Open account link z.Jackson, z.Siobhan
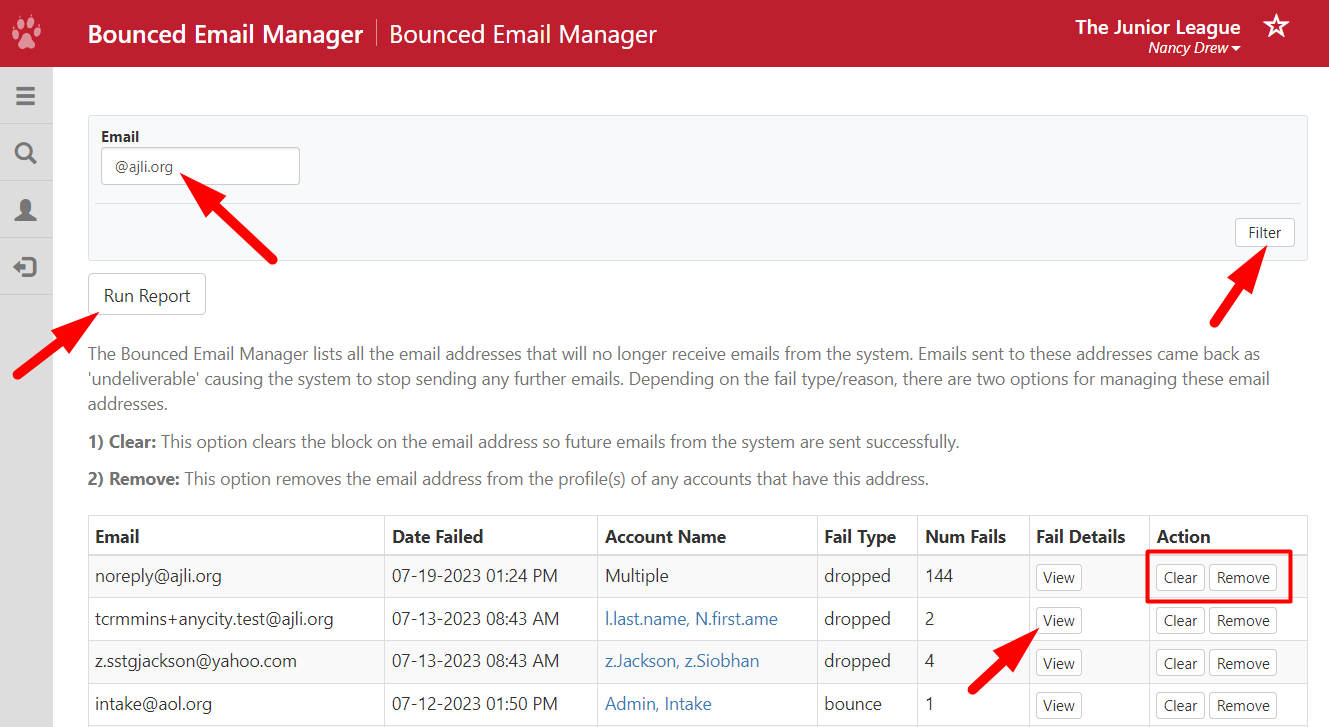Viewport: 1329px width, 727px height. [x=682, y=661]
